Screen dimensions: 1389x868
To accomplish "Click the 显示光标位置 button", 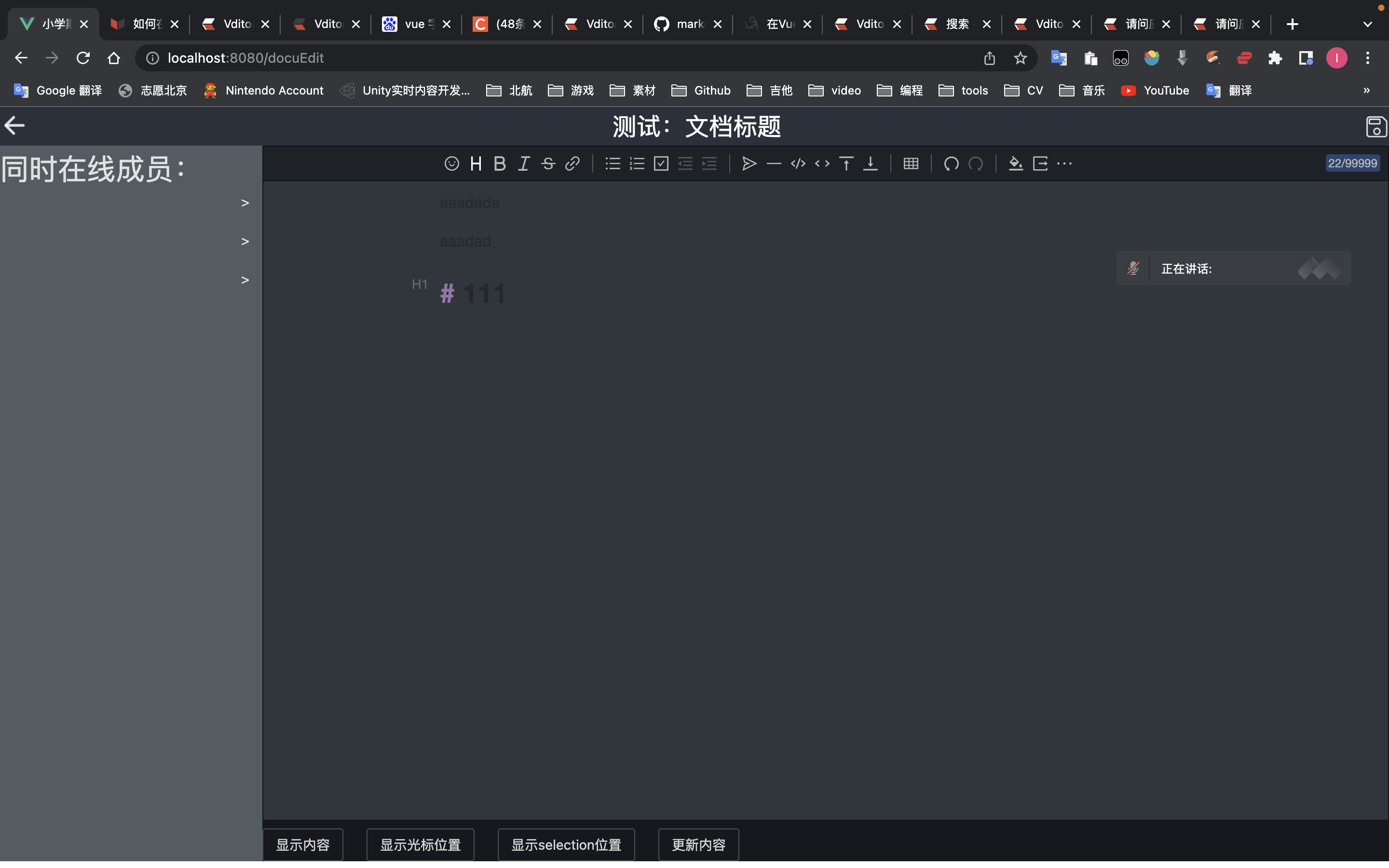I will pyautogui.click(x=420, y=844).
